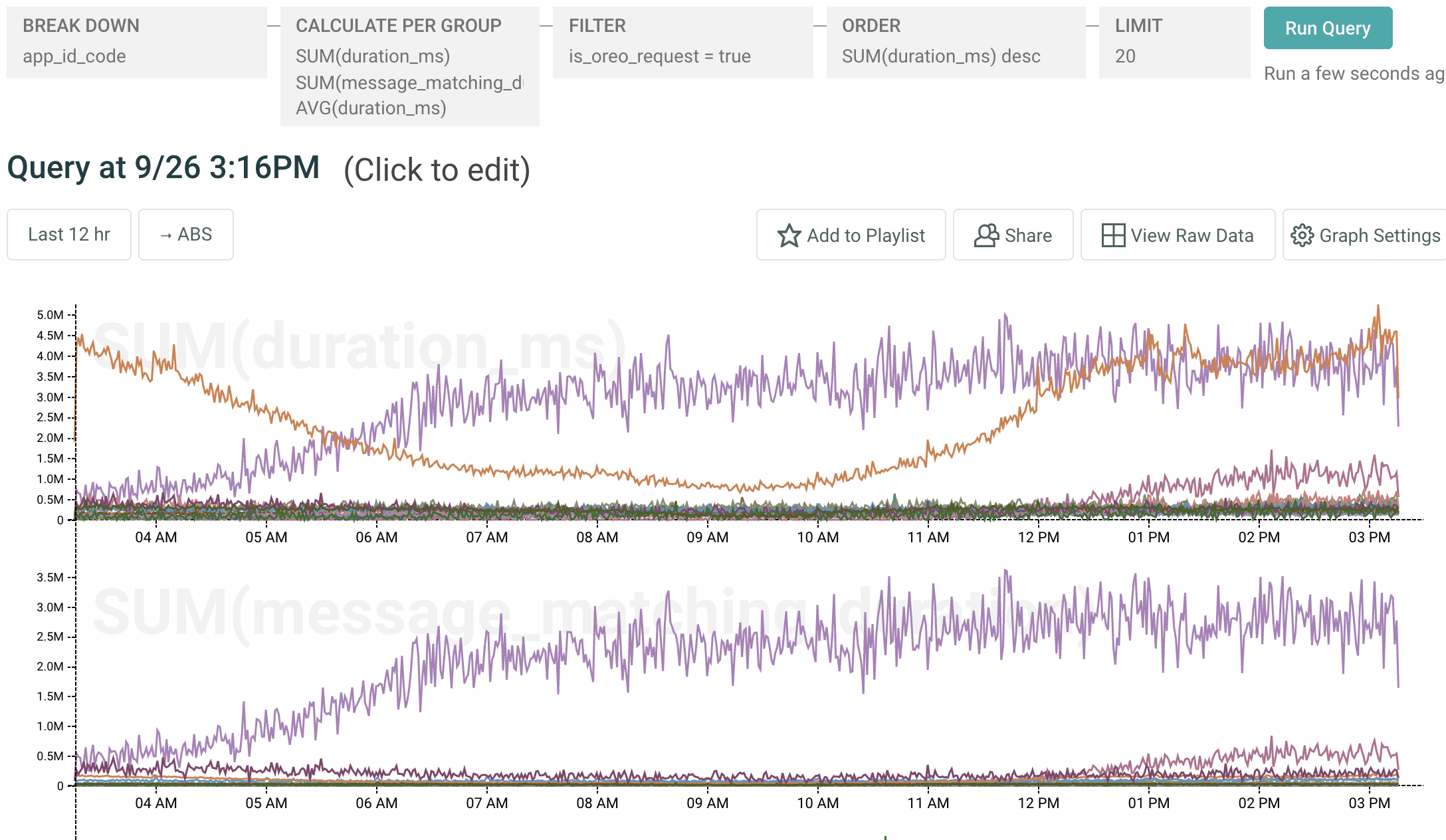Image resolution: width=1446 pixels, height=840 pixels.
Task: Click the 06 AM tick on the top chart
Action: point(376,537)
